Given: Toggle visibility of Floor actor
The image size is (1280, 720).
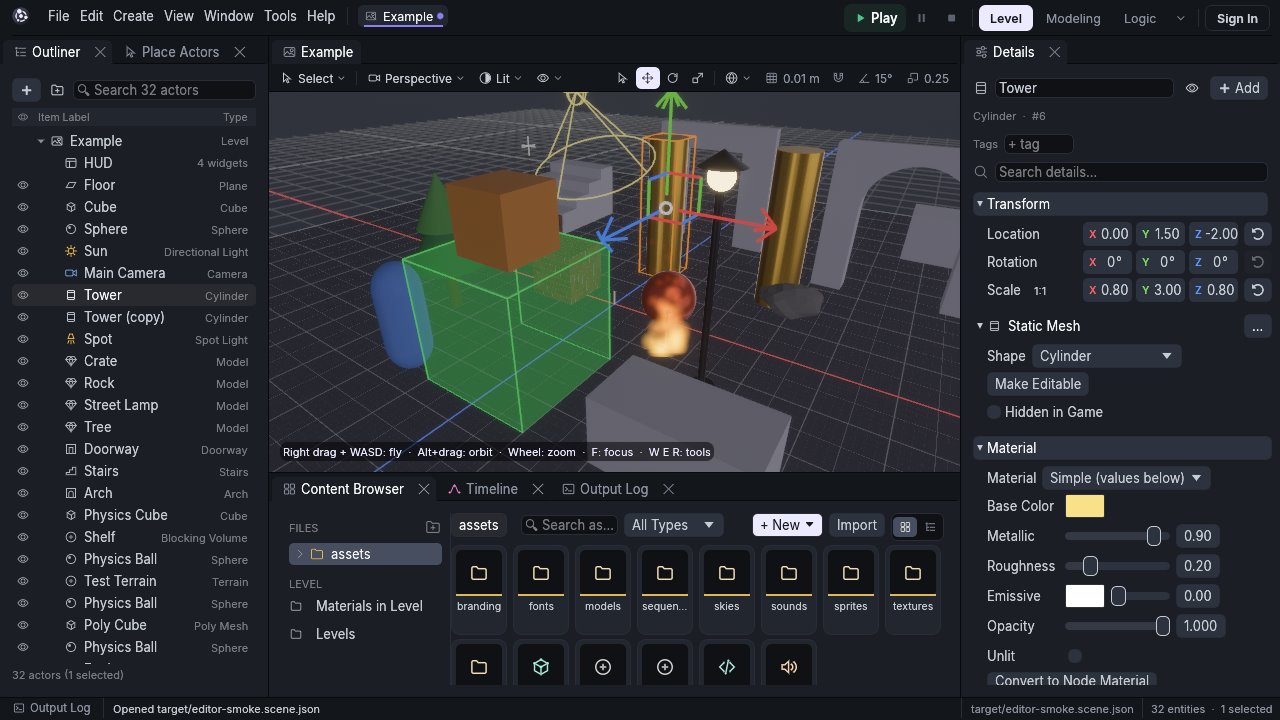Looking at the screenshot, I should pyautogui.click(x=22, y=185).
